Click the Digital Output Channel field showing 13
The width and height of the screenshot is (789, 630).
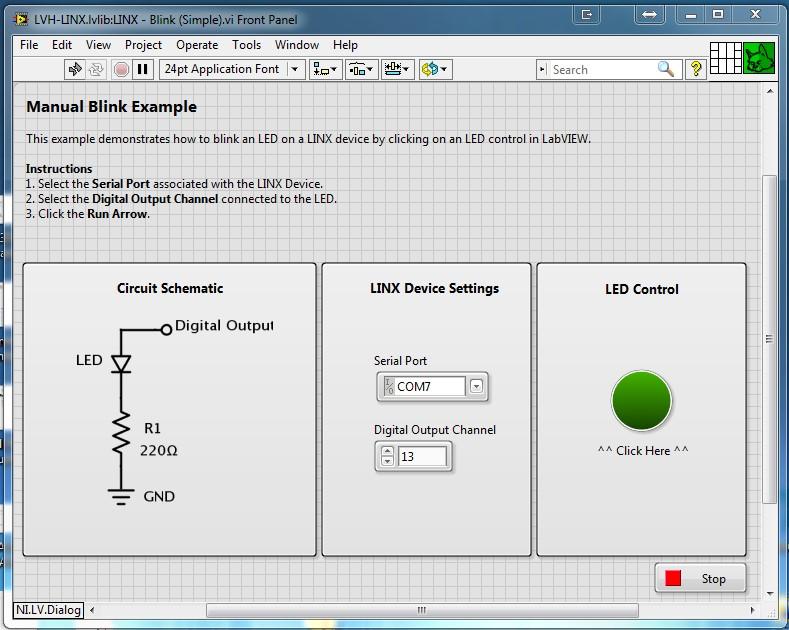pos(422,456)
